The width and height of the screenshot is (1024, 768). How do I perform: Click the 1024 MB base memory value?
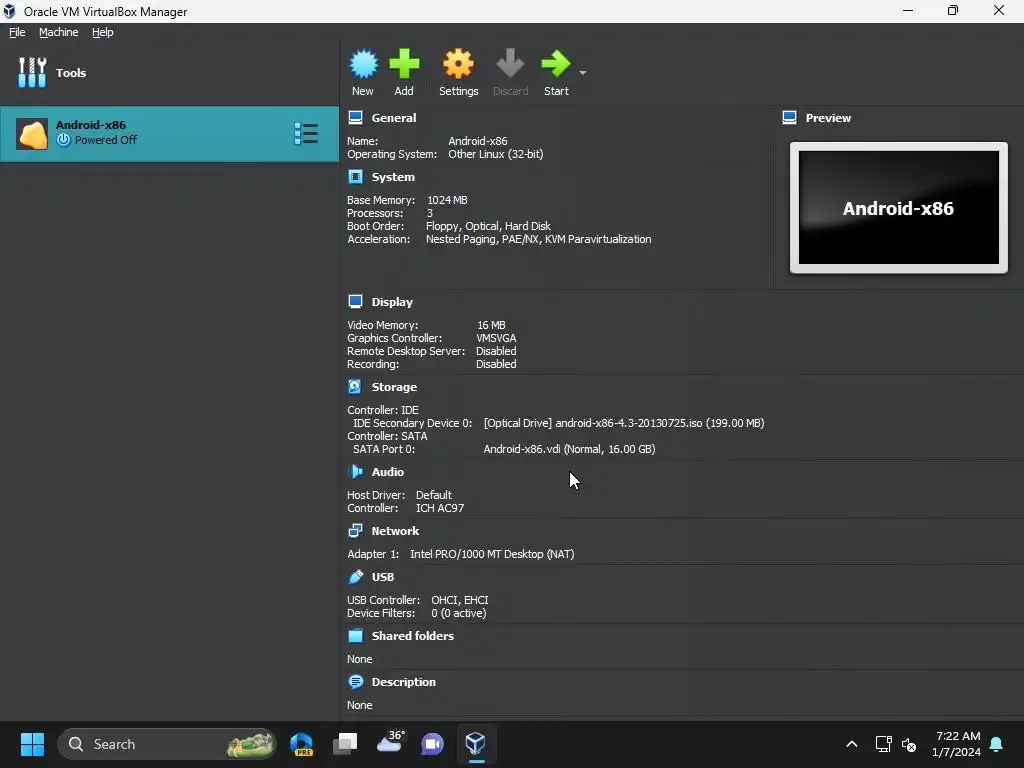(447, 200)
